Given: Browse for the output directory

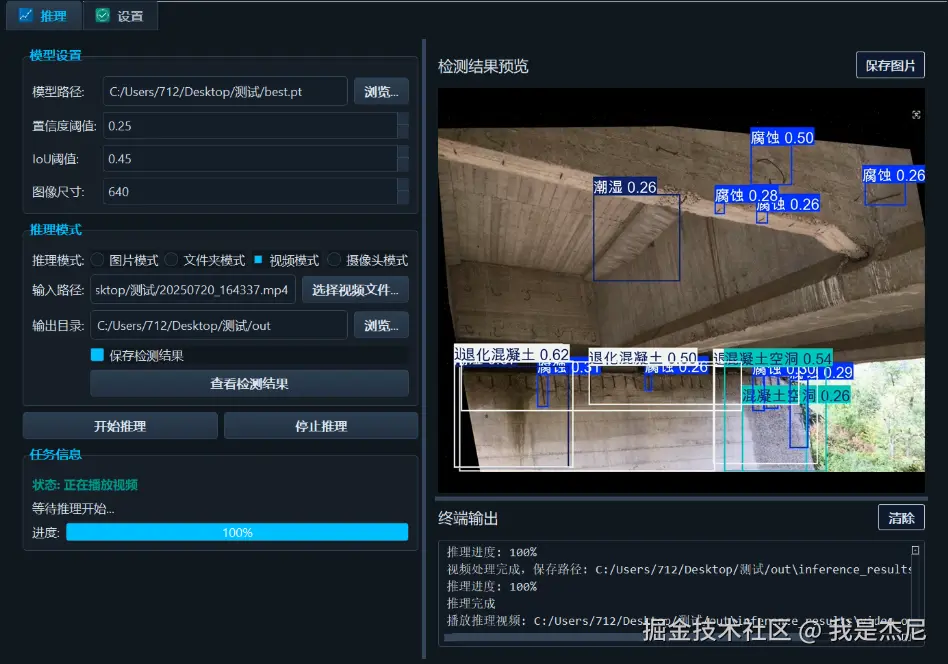Looking at the screenshot, I should tap(381, 325).
